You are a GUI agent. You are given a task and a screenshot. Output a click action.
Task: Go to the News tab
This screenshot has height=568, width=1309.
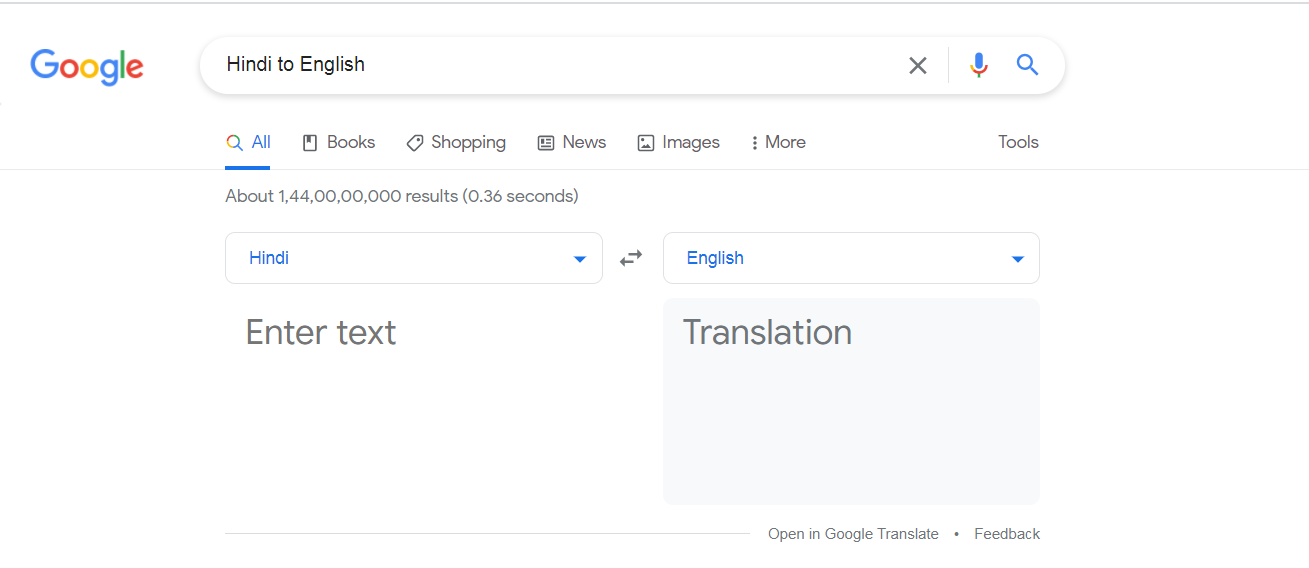(x=572, y=143)
